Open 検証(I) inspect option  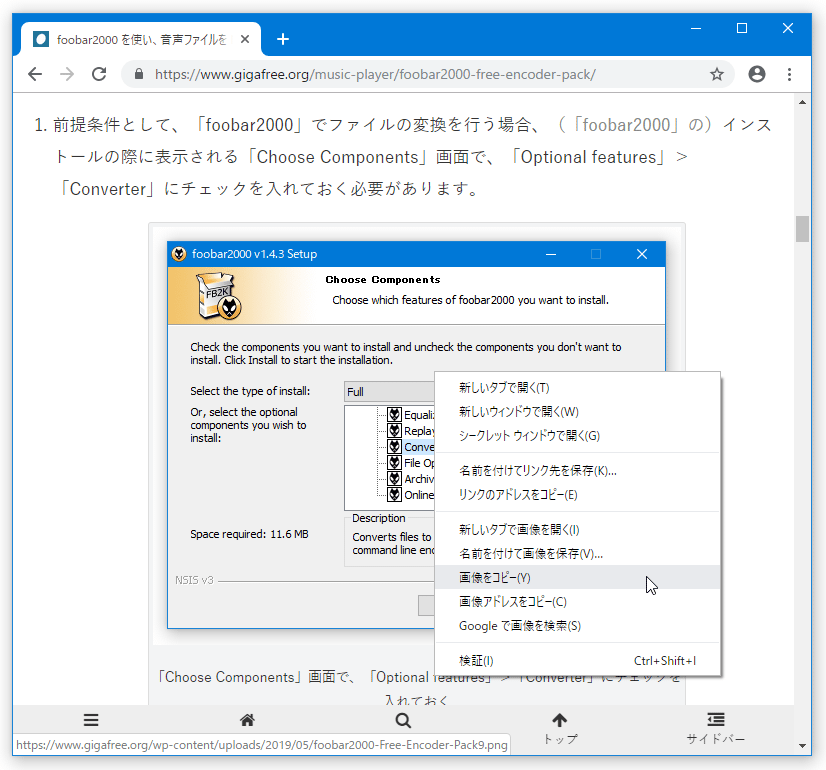pos(577,660)
